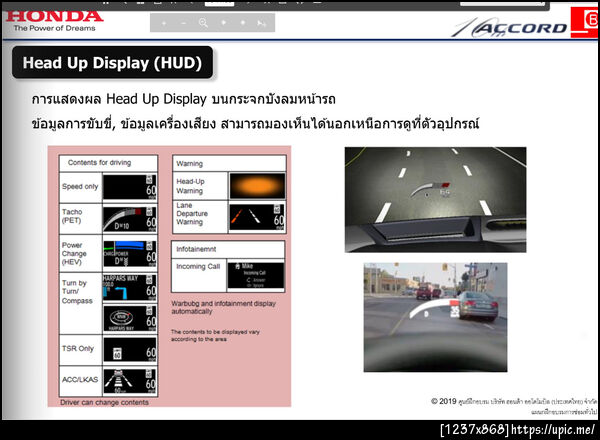600x440 pixels.
Task: Click the second Thai description line
Action: (x=255, y=123)
